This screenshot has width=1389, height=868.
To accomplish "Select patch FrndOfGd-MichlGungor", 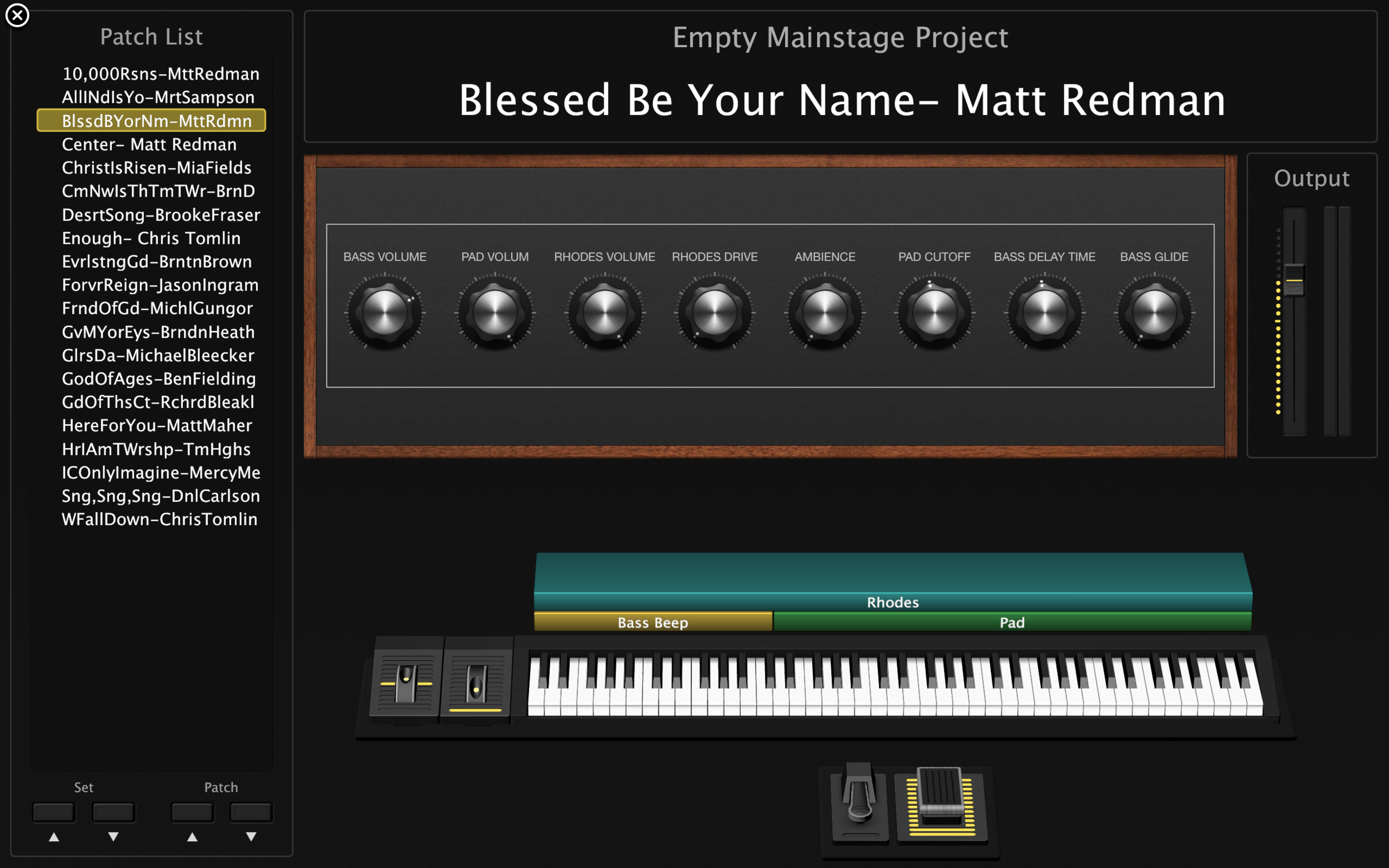I will [x=152, y=308].
